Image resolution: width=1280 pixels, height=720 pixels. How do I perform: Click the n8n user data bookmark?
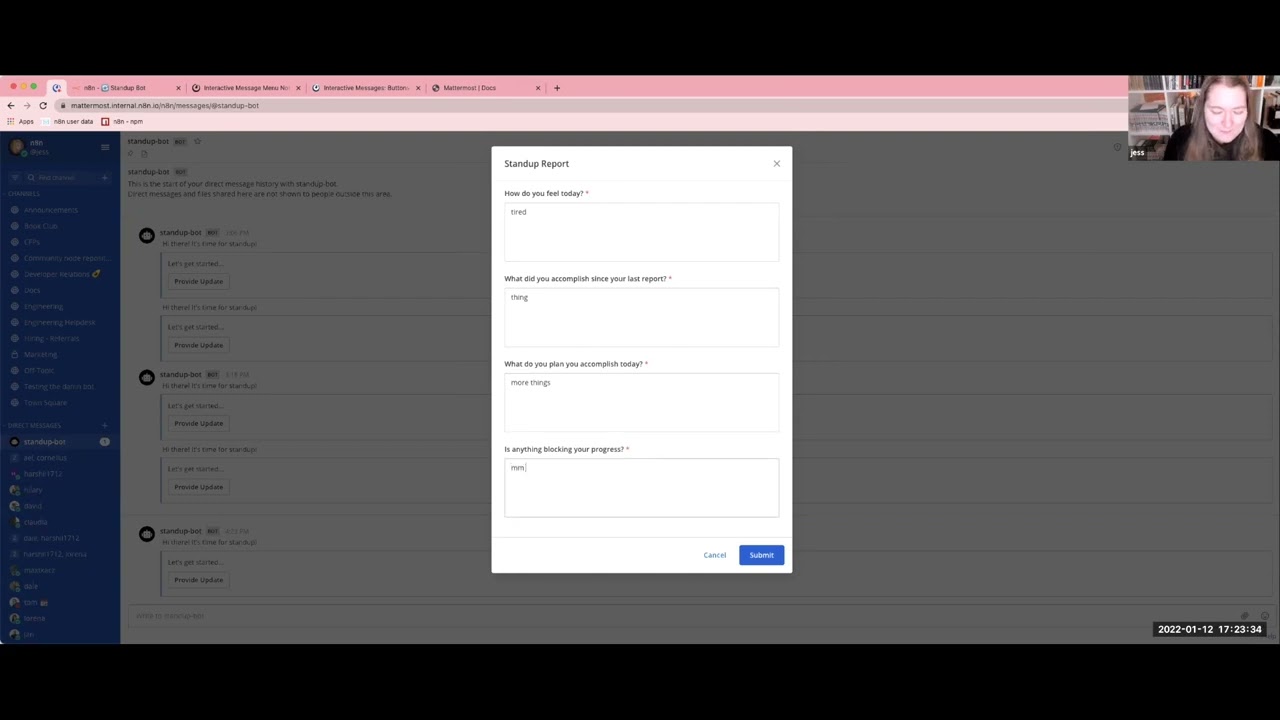tap(72, 121)
